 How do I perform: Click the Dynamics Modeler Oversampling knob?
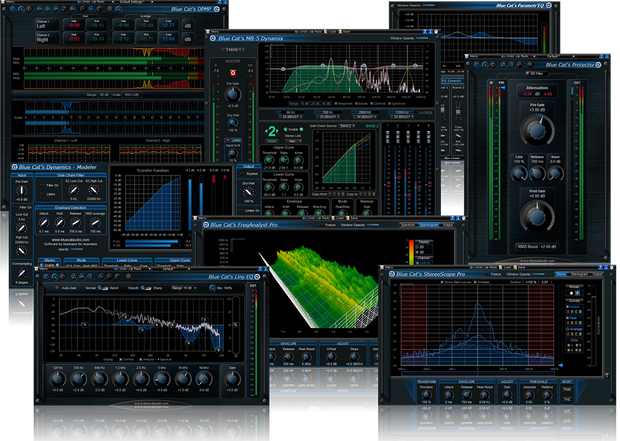tap(21, 273)
